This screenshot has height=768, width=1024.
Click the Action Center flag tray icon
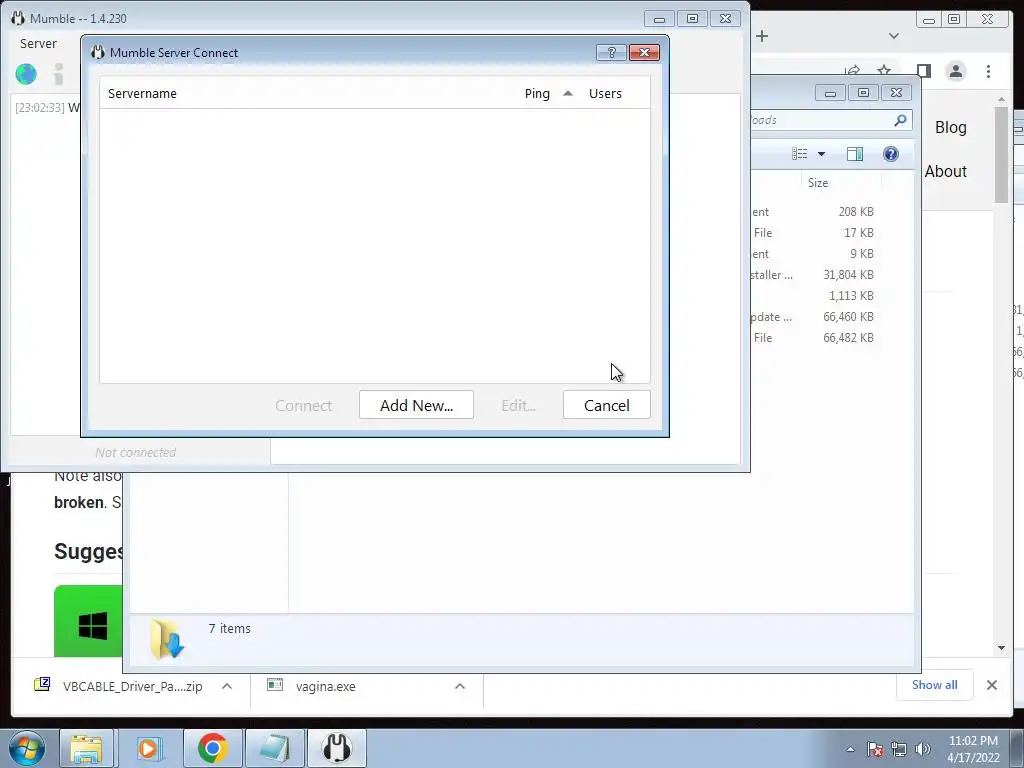(875, 749)
